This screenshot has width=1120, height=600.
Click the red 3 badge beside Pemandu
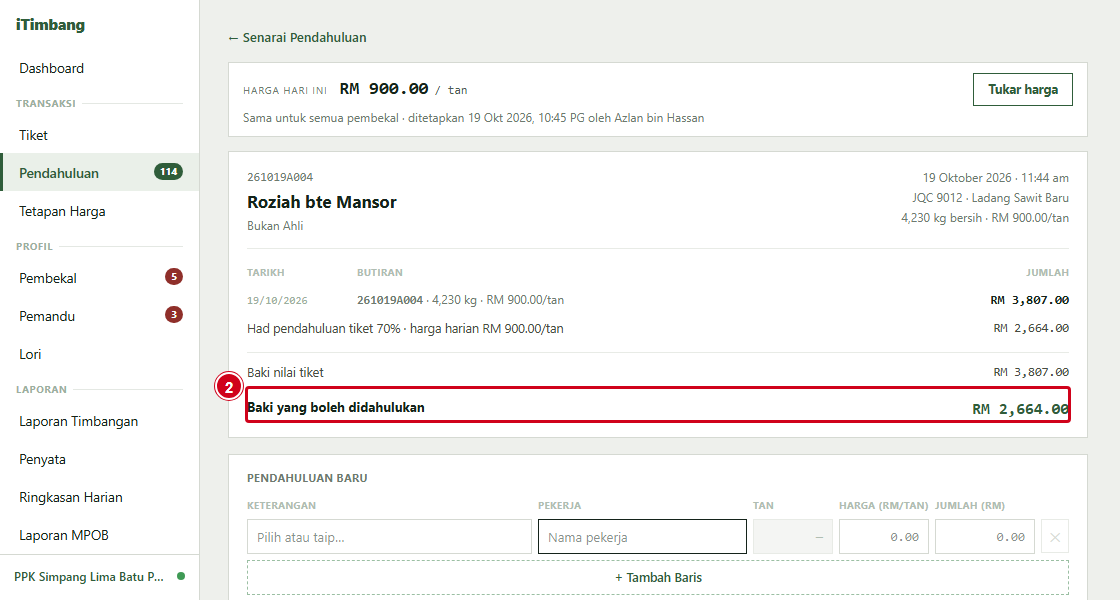point(174,314)
